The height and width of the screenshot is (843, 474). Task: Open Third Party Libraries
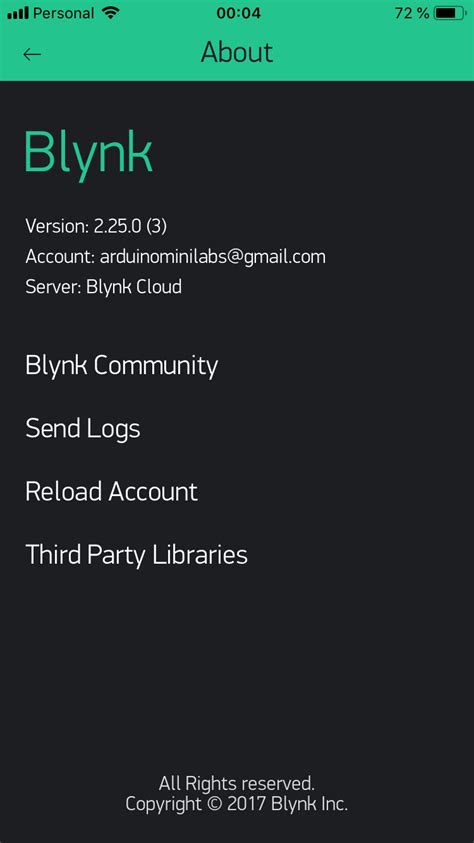[137, 554]
